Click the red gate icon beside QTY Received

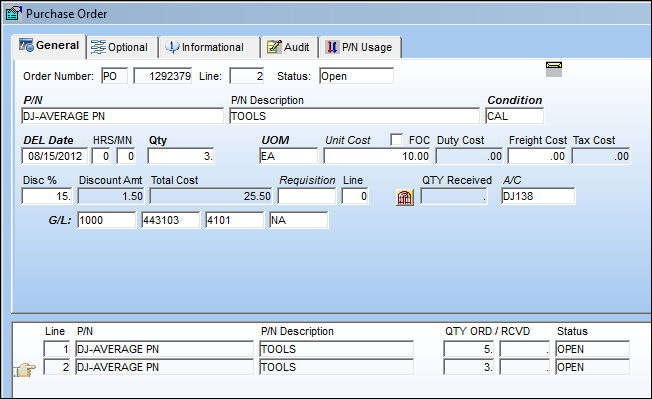[405, 197]
